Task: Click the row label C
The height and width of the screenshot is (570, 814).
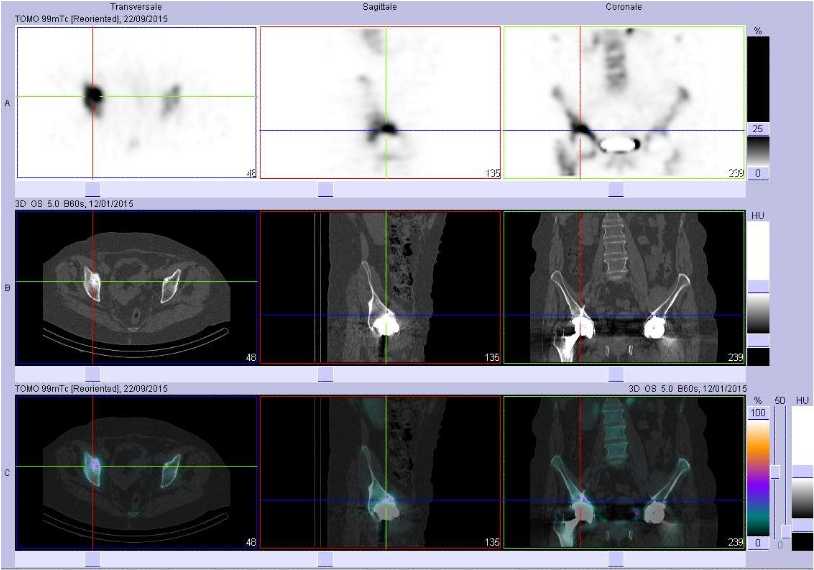Action: (7, 473)
